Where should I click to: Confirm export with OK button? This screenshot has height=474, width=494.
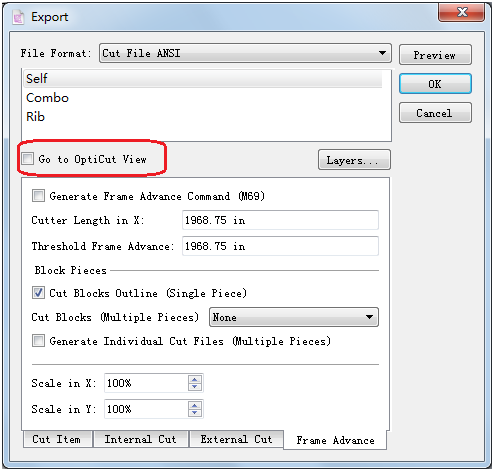pos(435,84)
